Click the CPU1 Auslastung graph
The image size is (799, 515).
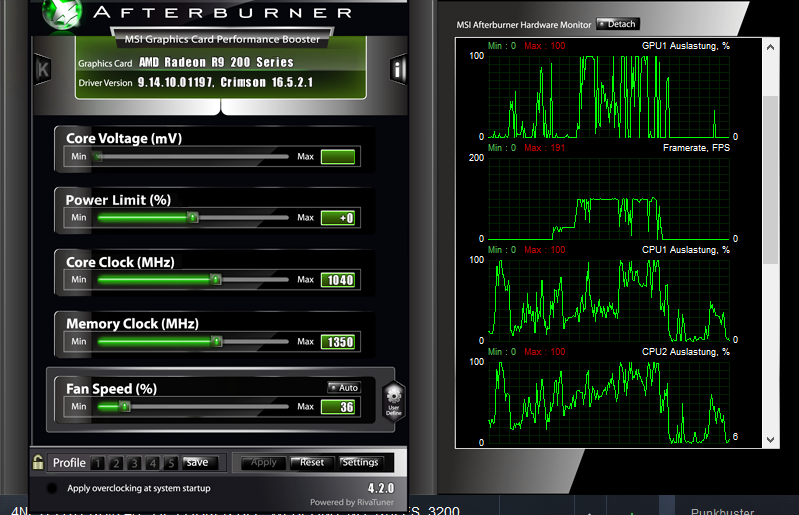609,301
